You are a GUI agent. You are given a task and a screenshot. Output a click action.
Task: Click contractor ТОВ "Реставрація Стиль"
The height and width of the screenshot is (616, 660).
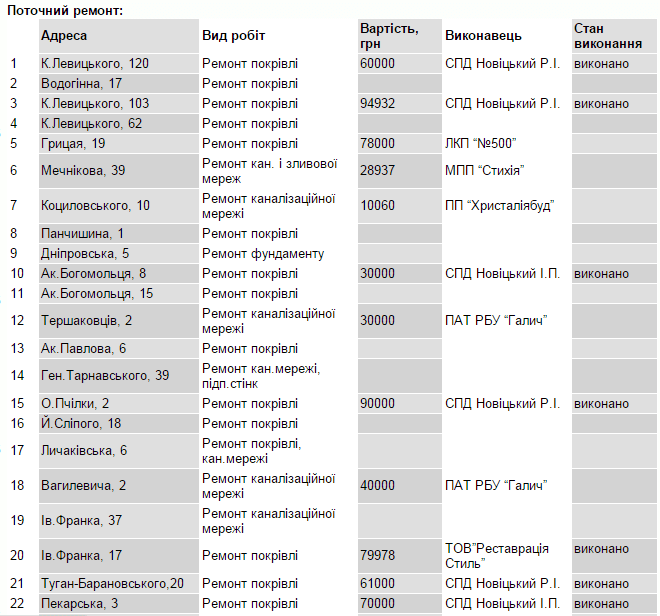(x=497, y=556)
